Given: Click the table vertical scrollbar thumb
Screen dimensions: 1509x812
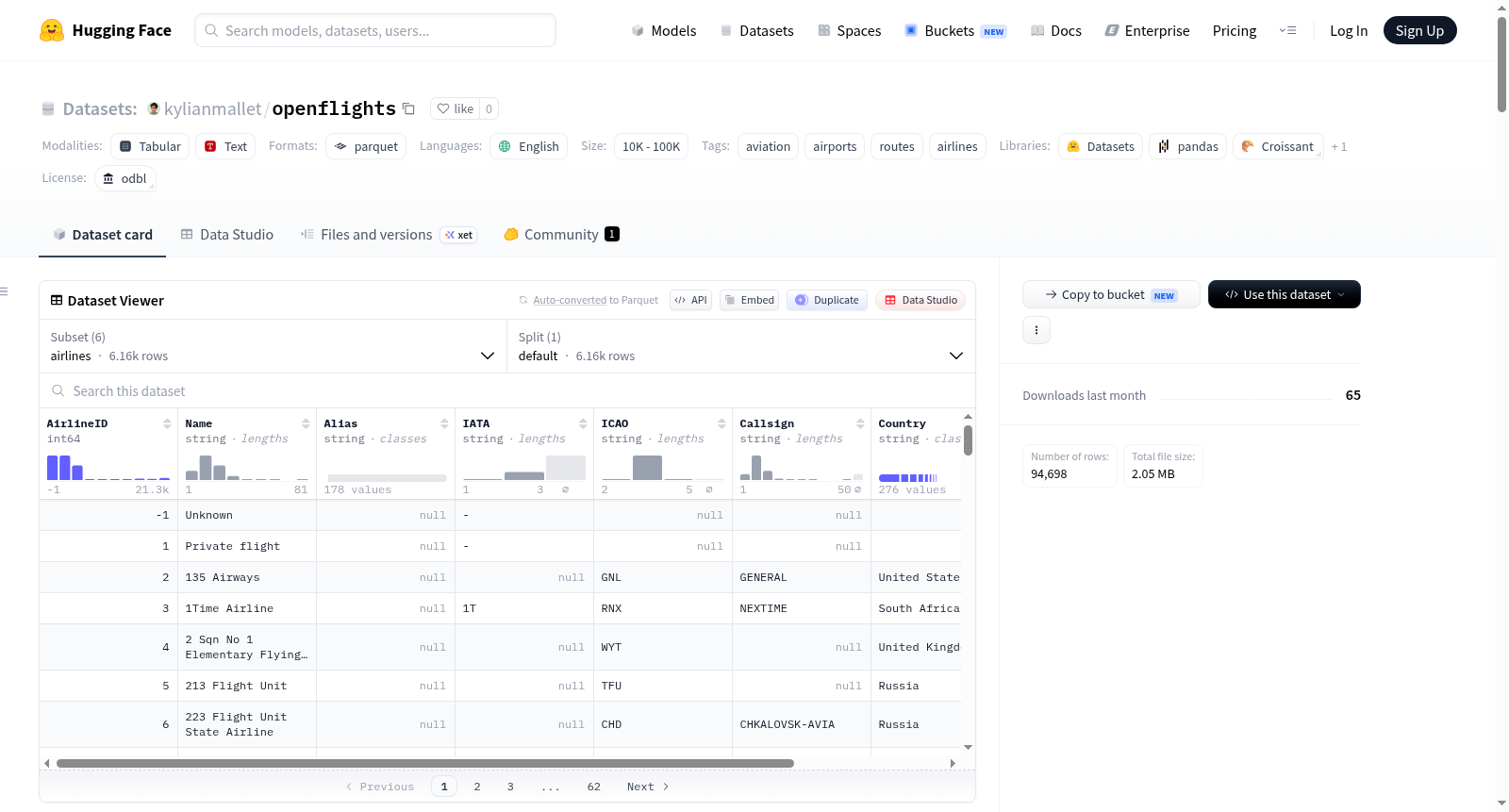Looking at the screenshot, I should tap(968, 440).
